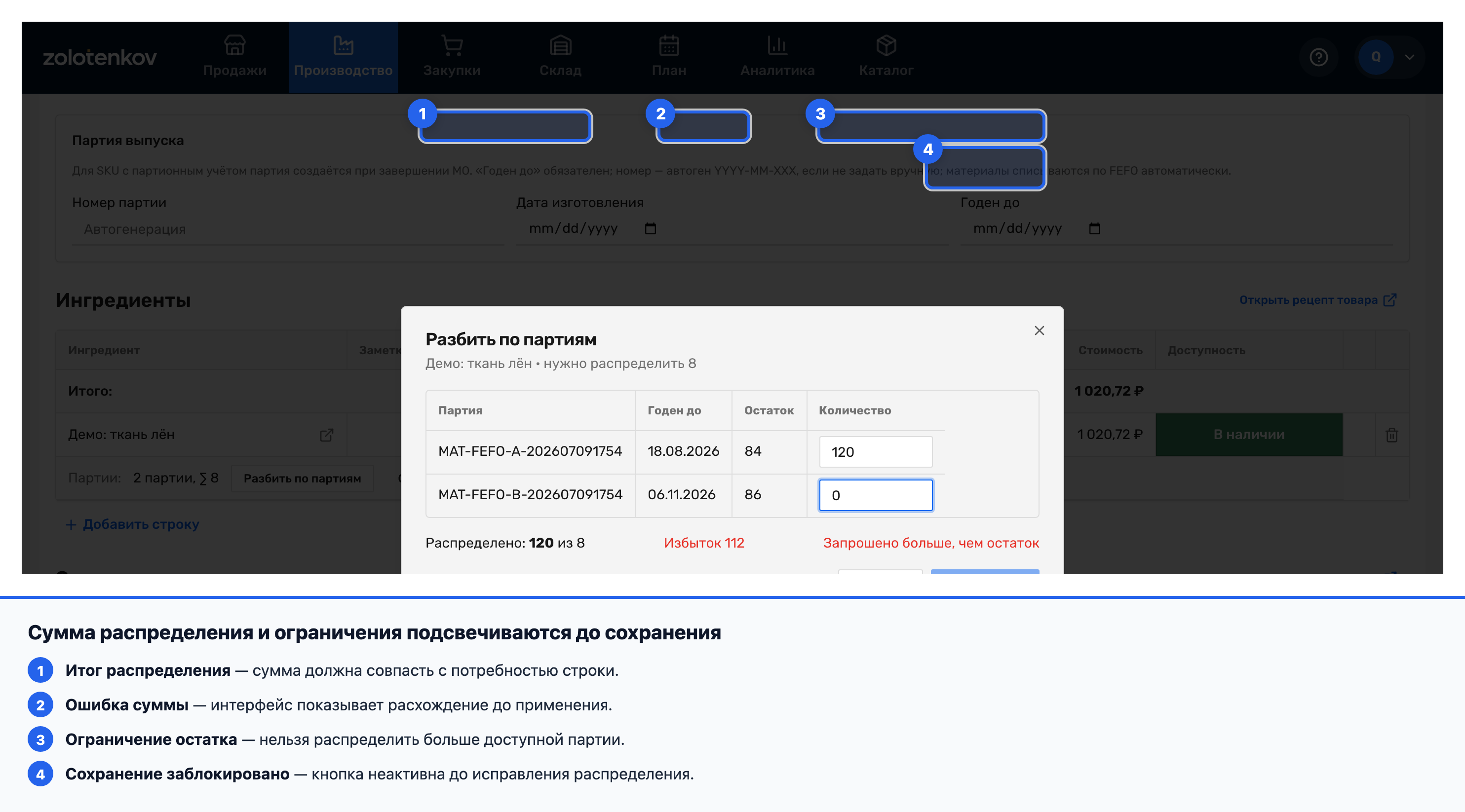Open calendar picker for Годен до

tap(1095, 228)
